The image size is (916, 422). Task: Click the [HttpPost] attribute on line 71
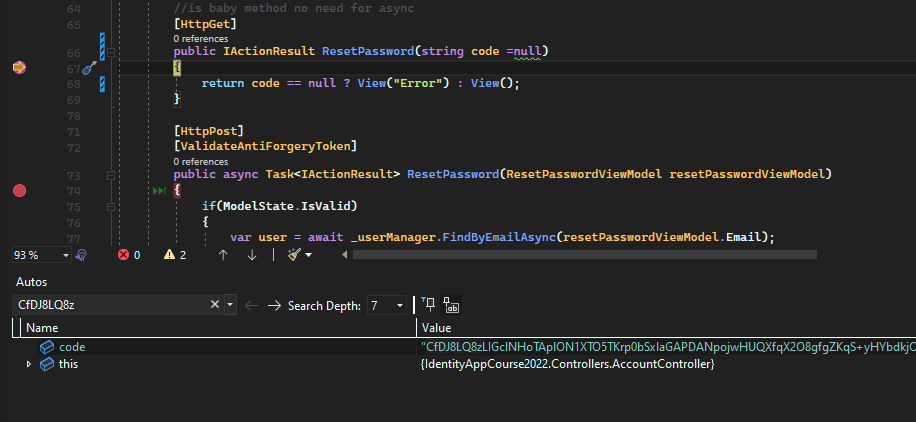pos(209,130)
